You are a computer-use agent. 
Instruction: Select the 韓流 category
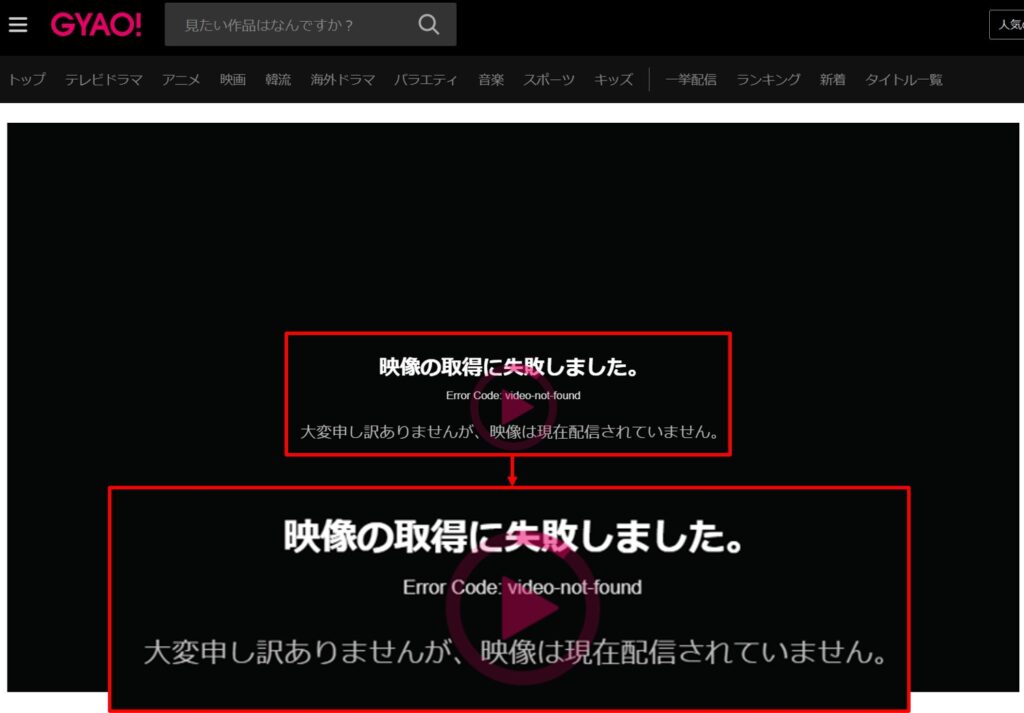pyautogui.click(x=278, y=79)
